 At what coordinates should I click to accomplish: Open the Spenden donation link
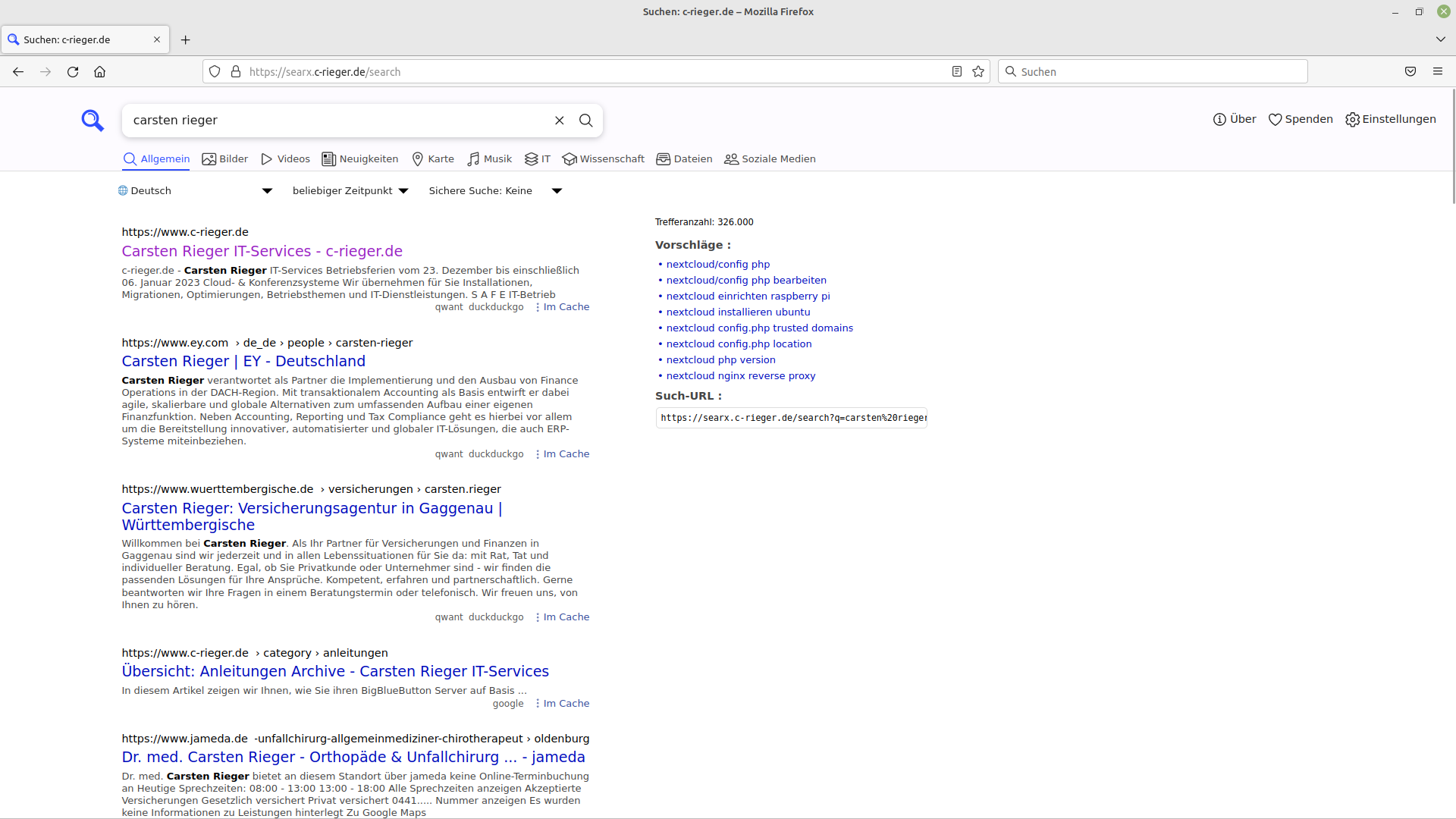(1301, 119)
